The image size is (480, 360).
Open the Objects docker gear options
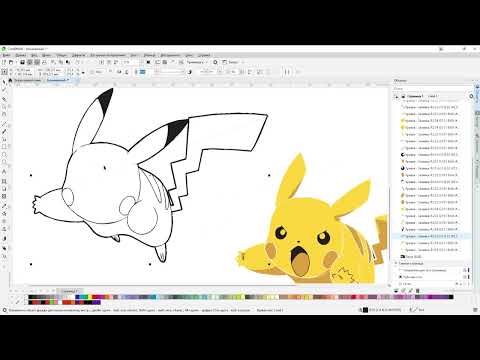[471, 96]
